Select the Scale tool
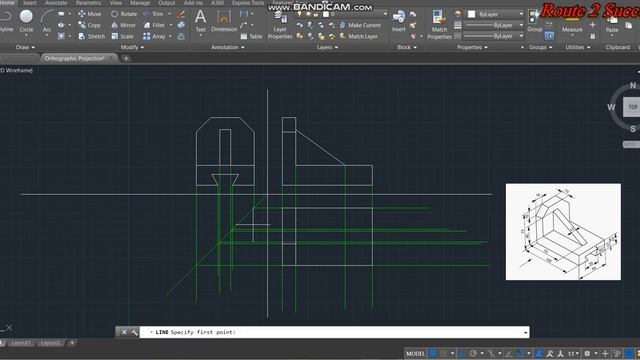Viewport: 640px width, 360px height. tap(122, 36)
